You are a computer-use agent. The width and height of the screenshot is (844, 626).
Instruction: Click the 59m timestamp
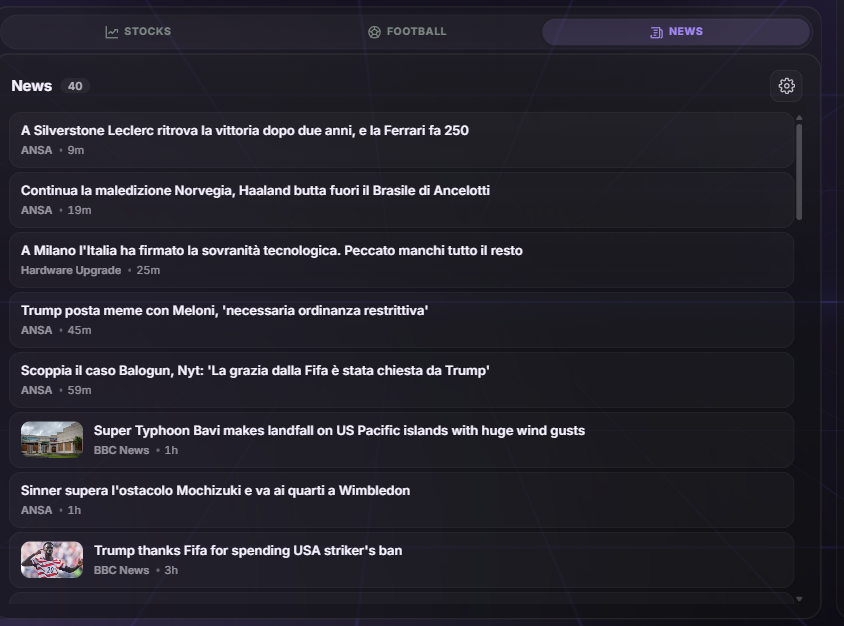coord(79,390)
